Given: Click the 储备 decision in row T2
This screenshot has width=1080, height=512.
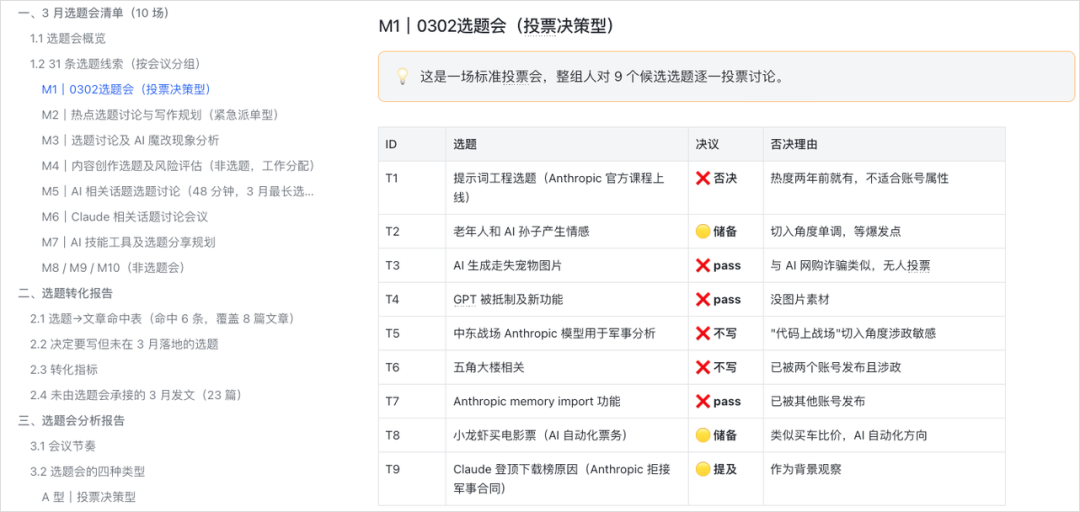Looking at the screenshot, I should pos(716,232).
